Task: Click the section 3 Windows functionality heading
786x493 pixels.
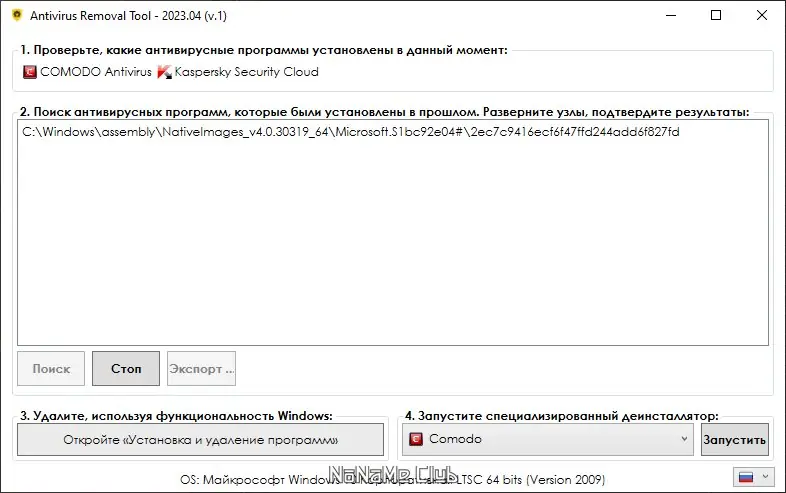Action: [176, 416]
